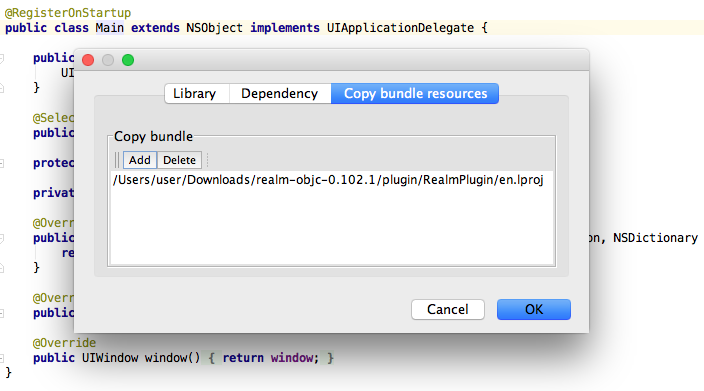Cancel the dialog
The height and width of the screenshot is (391, 704).
click(x=448, y=309)
